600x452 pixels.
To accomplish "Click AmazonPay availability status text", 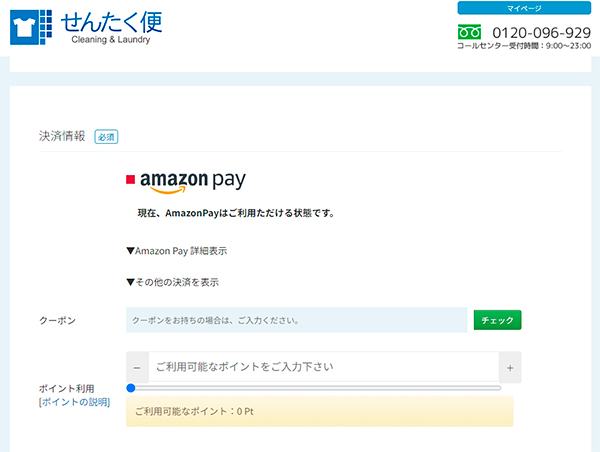I will (x=236, y=213).
